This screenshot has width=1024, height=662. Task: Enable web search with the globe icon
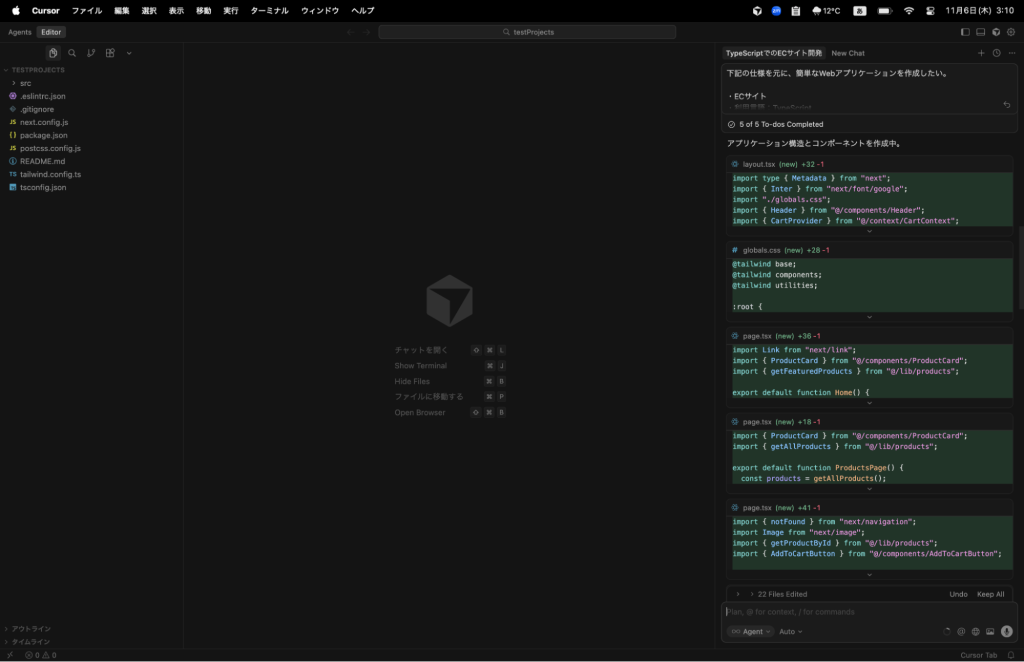click(976, 631)
